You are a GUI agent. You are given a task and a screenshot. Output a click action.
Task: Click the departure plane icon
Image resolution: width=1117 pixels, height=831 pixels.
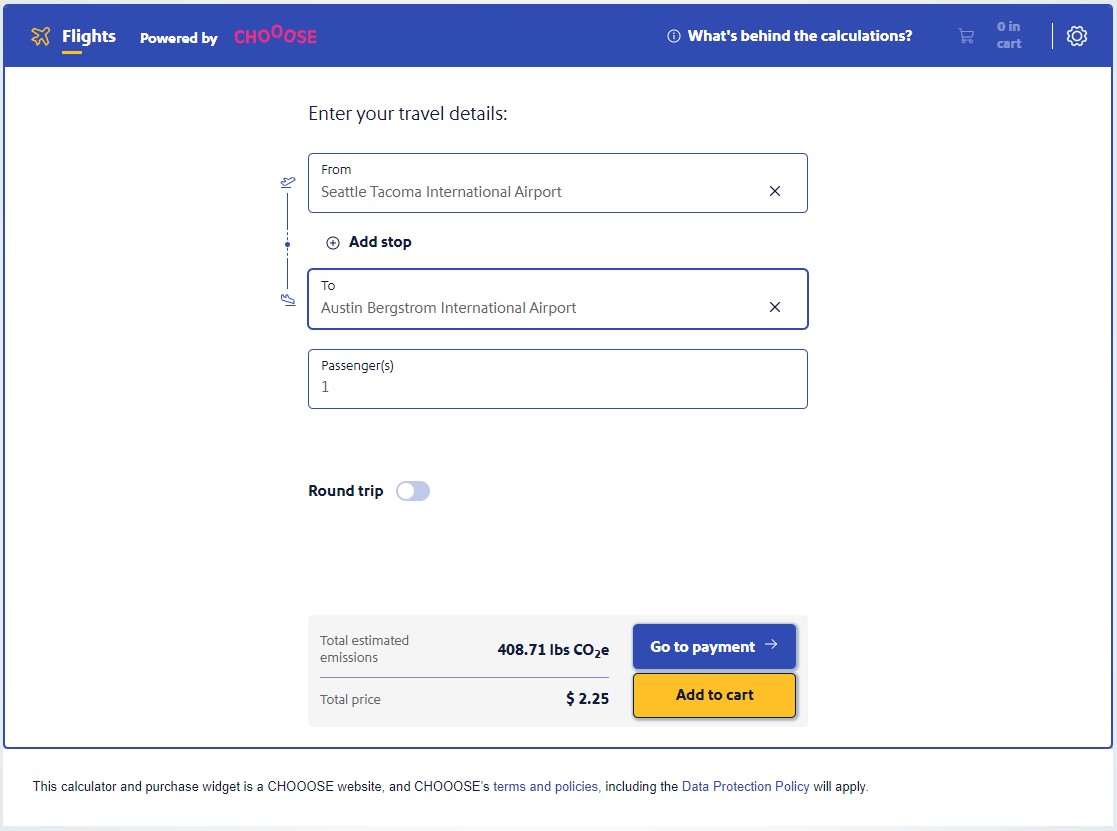pos(288,182)
